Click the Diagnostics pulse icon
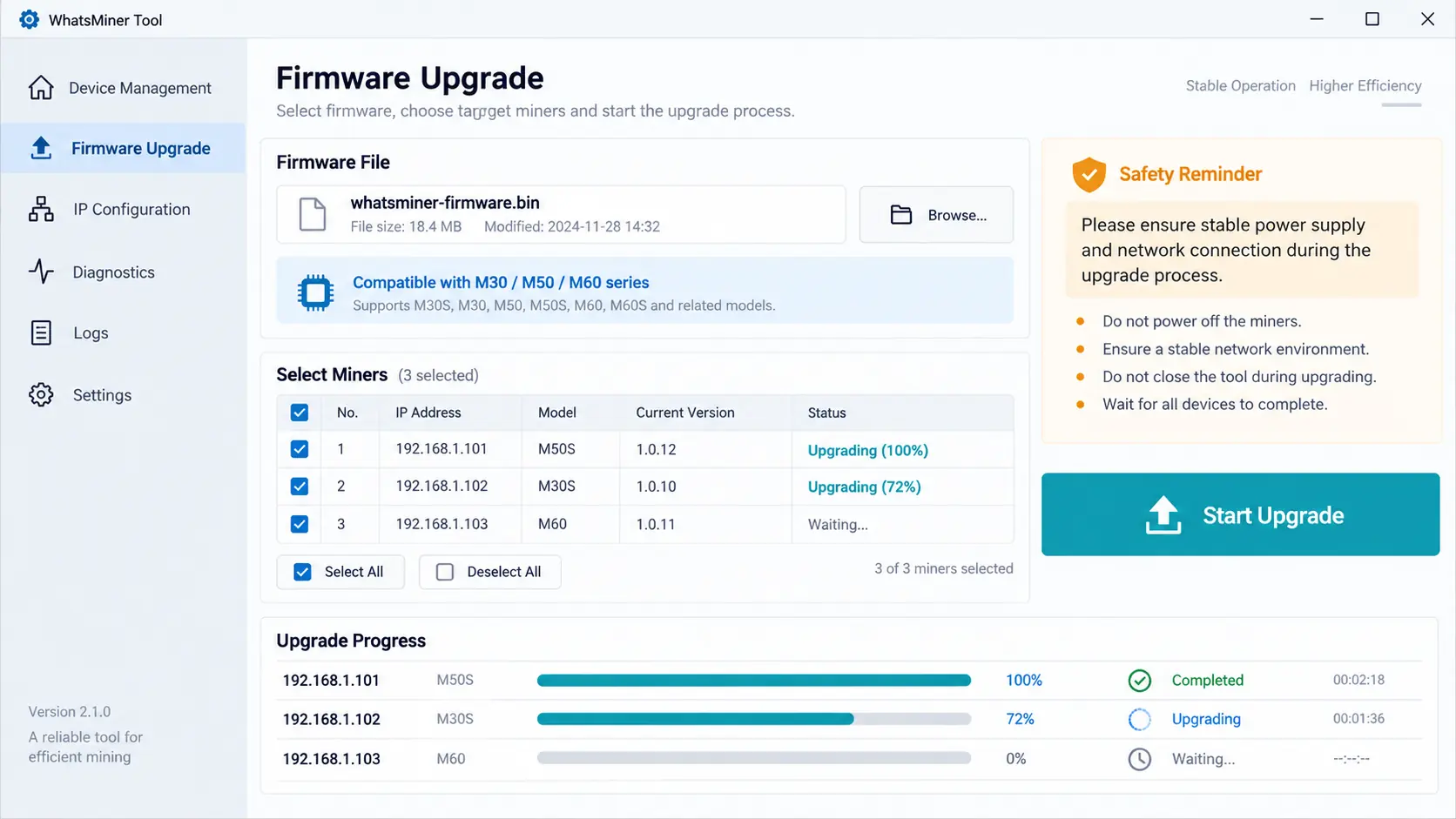 (x=41, y=272)
